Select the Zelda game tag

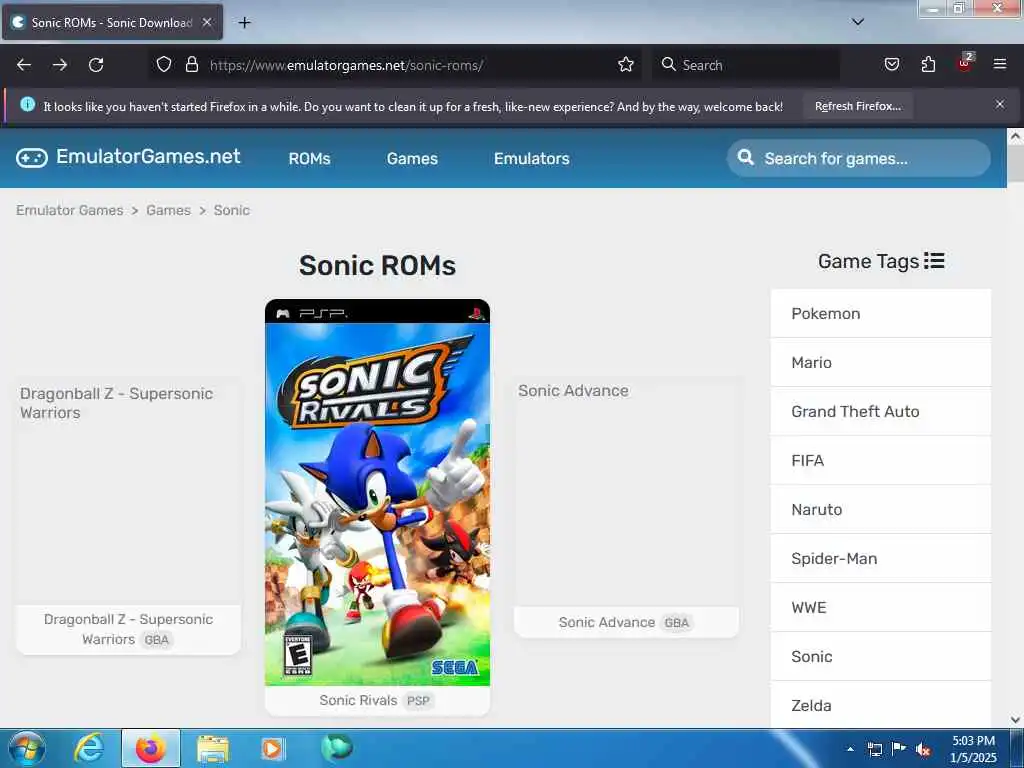click(x=880, y=705)
